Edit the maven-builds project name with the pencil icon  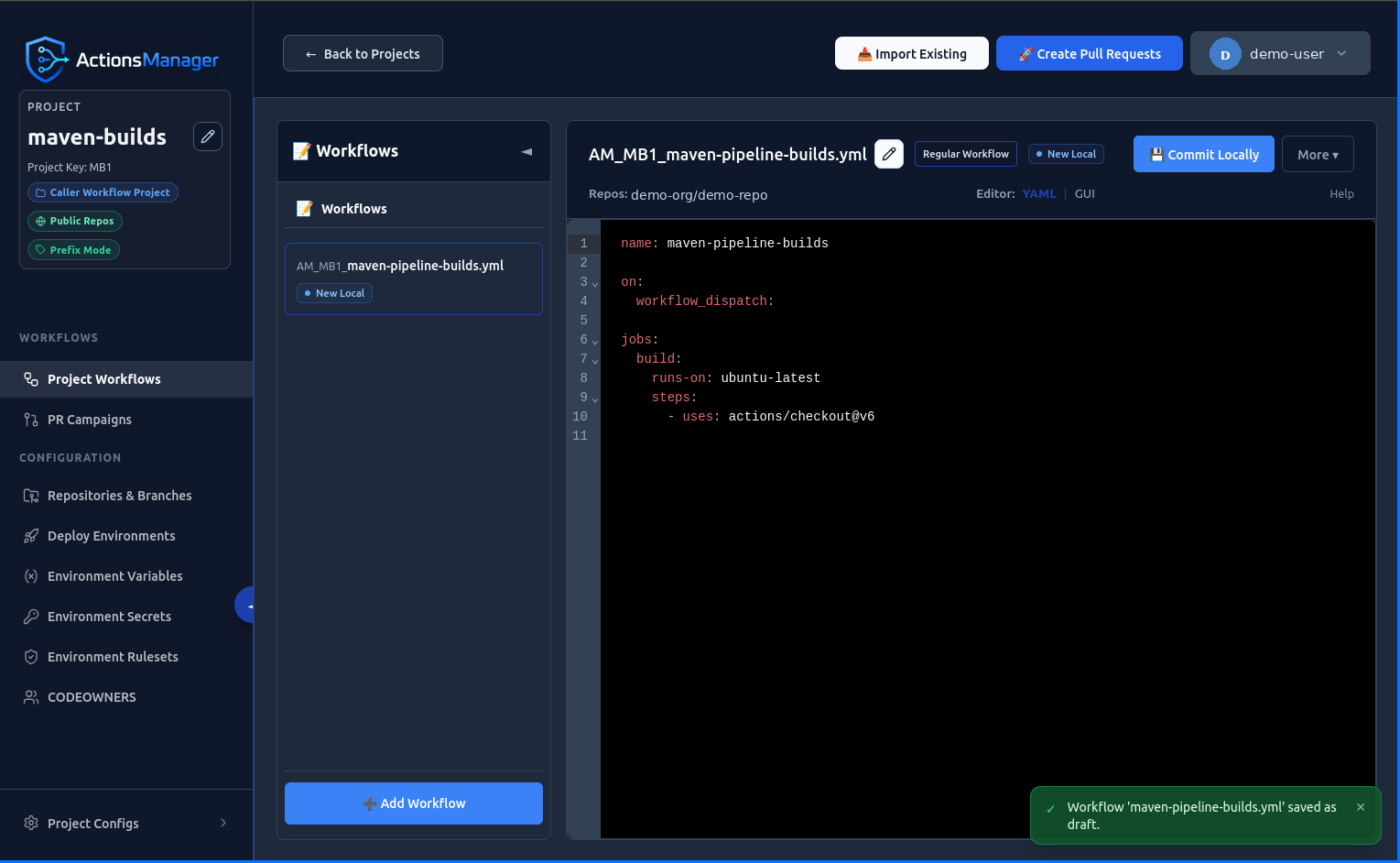[x=208, y=137]
